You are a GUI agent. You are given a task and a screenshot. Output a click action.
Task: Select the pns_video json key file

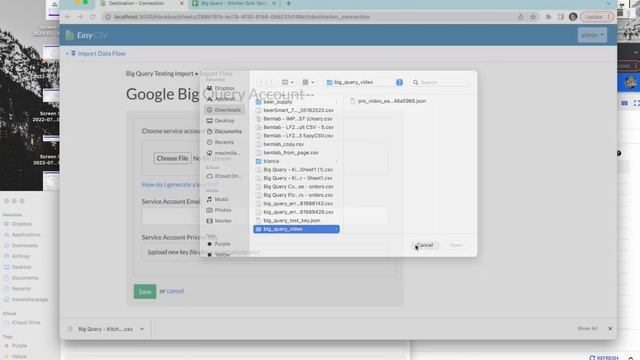(x=388, y=101)
